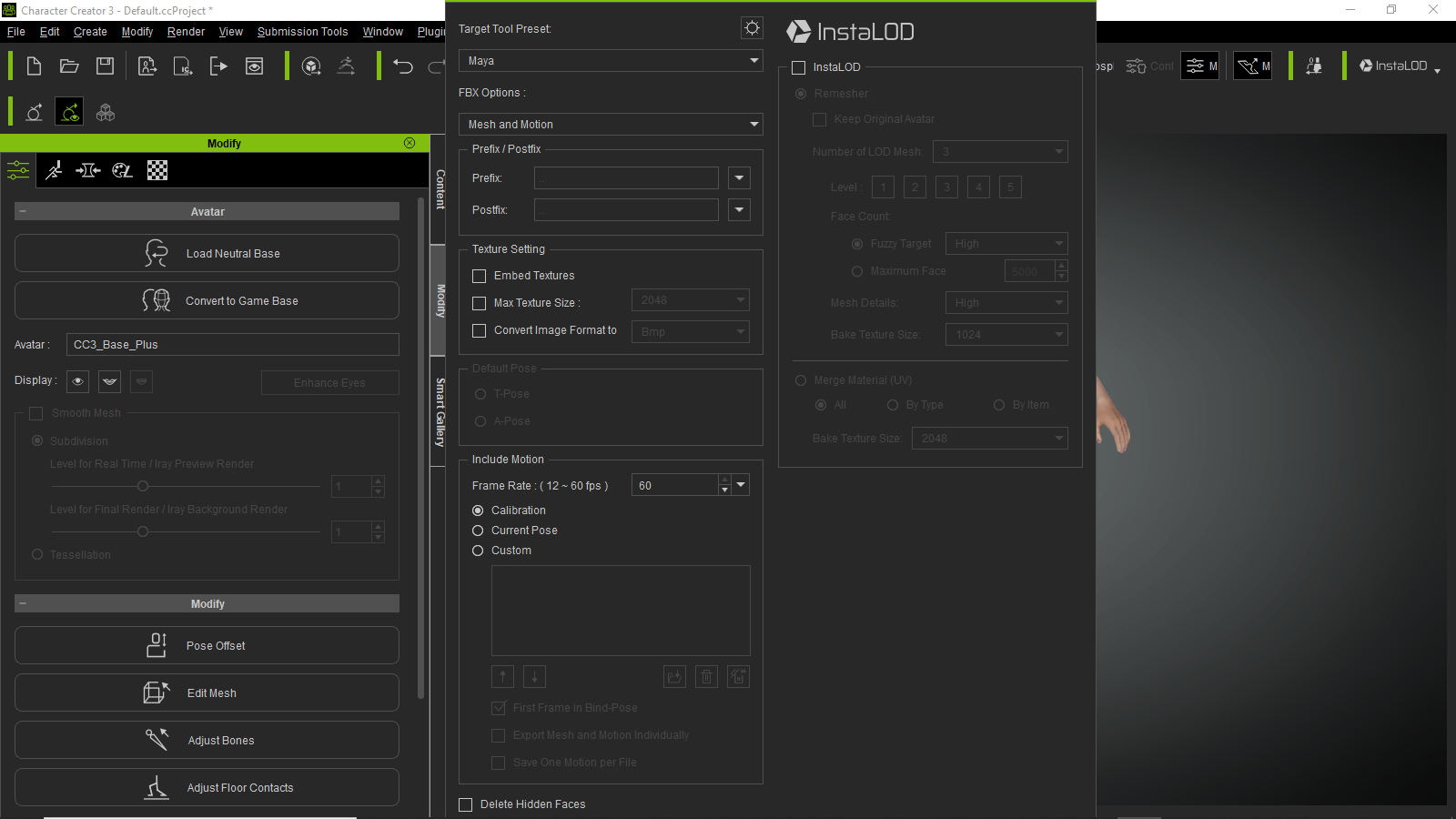The width and height of the screenshot is (1456, 819).
Task: Open the Submission Tools menu
Action: (x=302, y=31)
